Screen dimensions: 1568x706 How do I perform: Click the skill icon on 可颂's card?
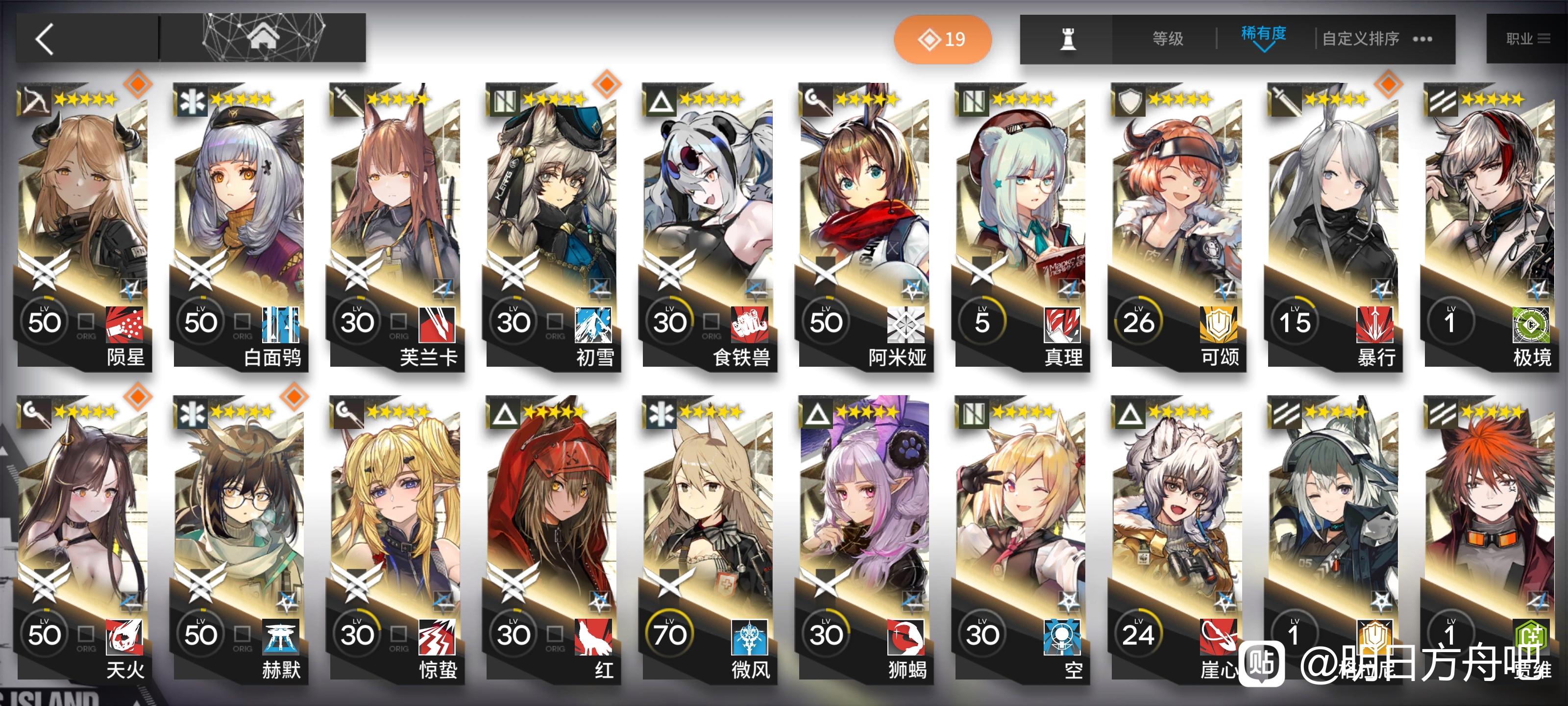point(1219,325)
